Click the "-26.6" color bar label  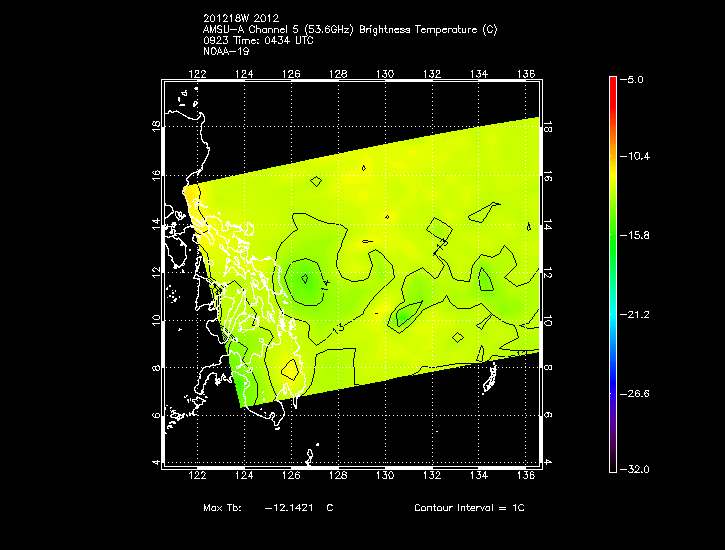click(x=635, y=393)
